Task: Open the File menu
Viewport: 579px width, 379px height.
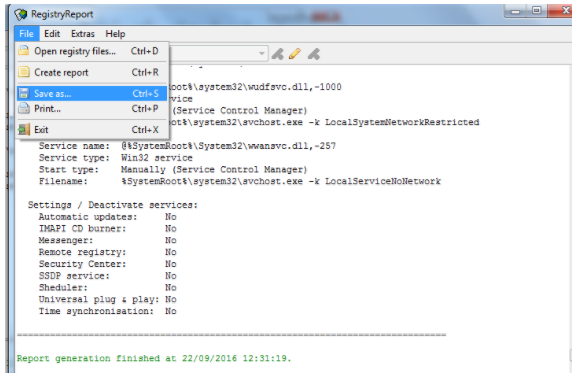Action: pos(27,34)
